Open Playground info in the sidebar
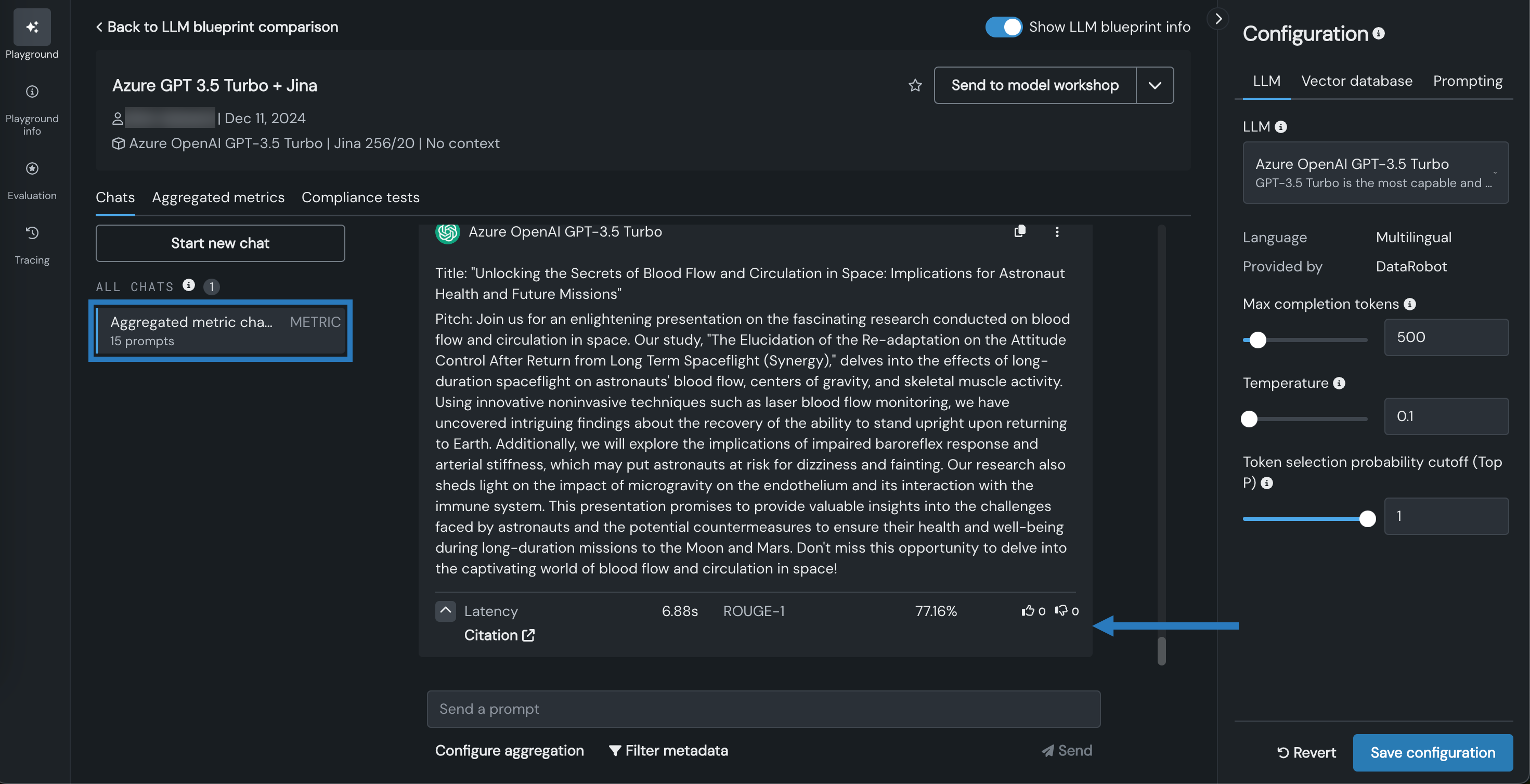Image resolution: width=1530 pixels, height=784 pixels. 32,92
